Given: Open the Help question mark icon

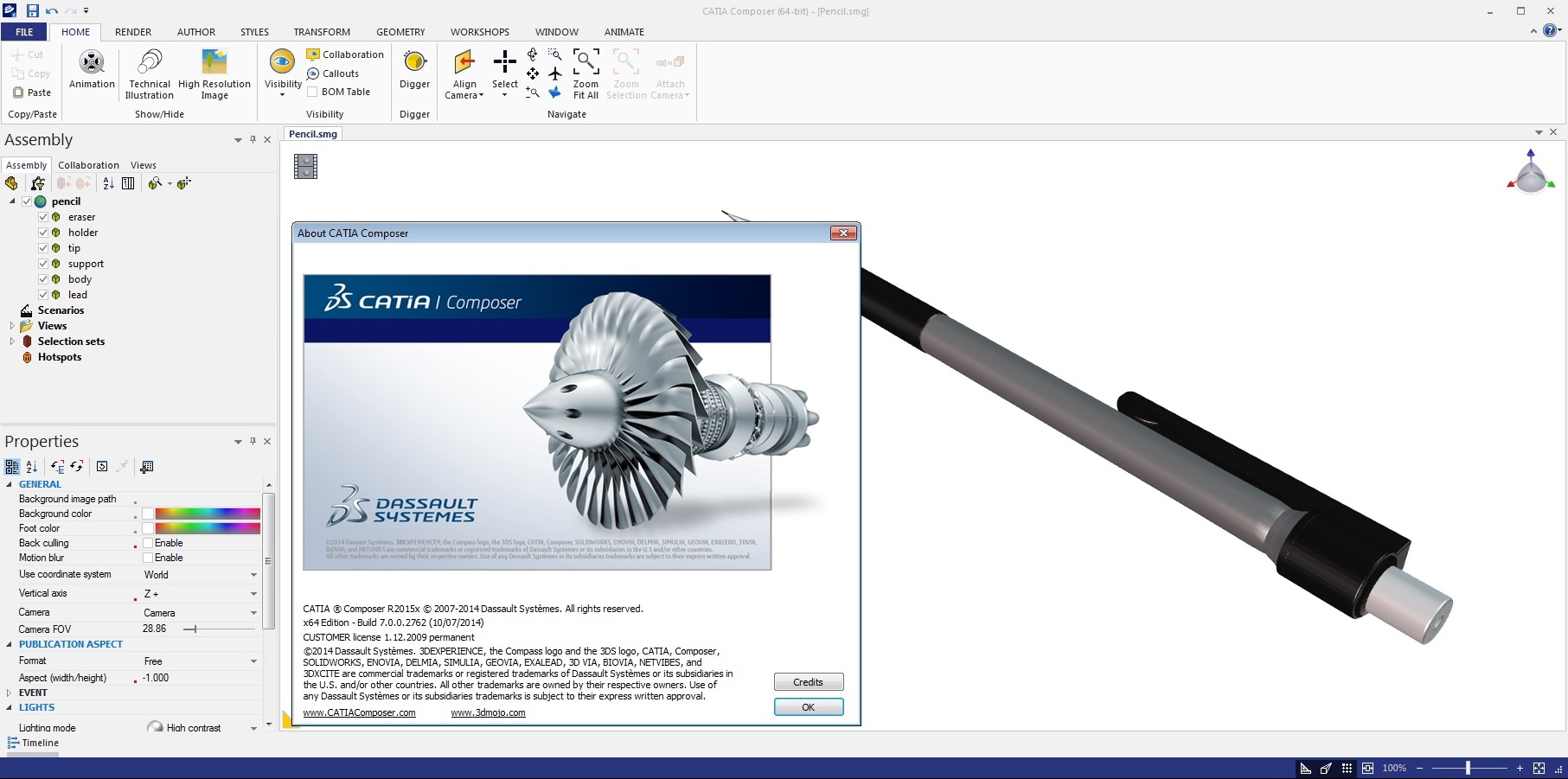Looking at the screenshot, I should point(1550,30).
